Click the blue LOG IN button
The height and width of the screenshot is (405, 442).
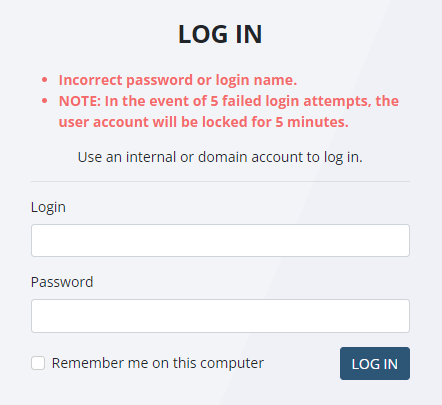[375, 363]
